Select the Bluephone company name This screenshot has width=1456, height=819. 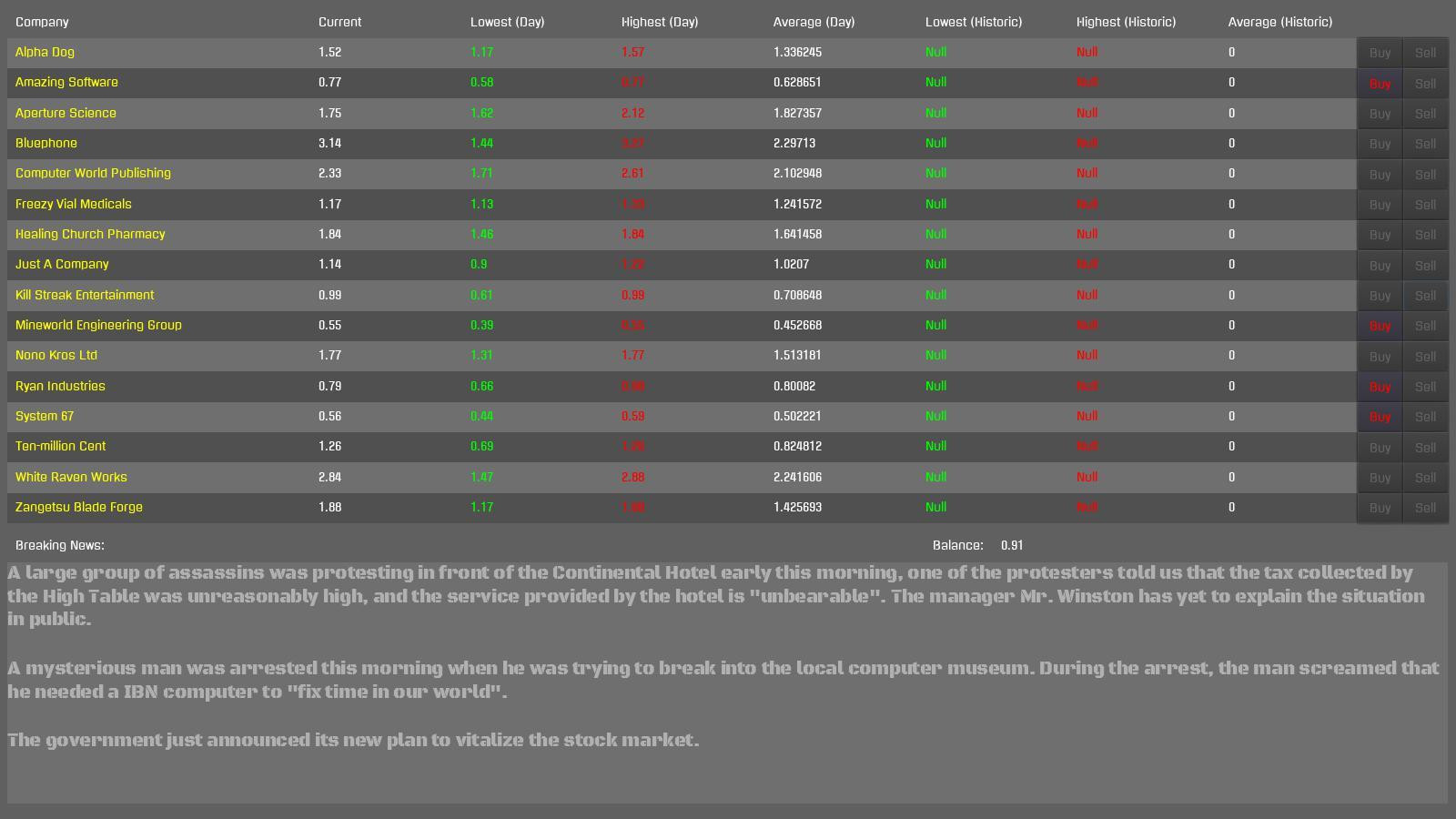click(x=46, y=143)
